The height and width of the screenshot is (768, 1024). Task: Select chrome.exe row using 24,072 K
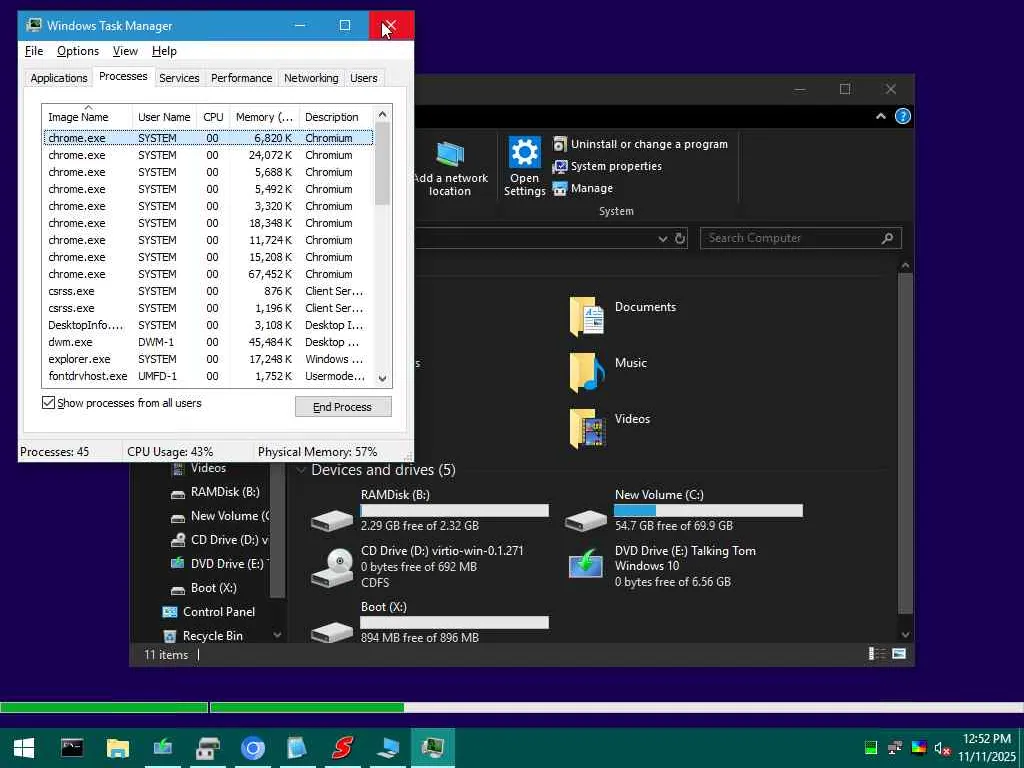pos(208,155)
